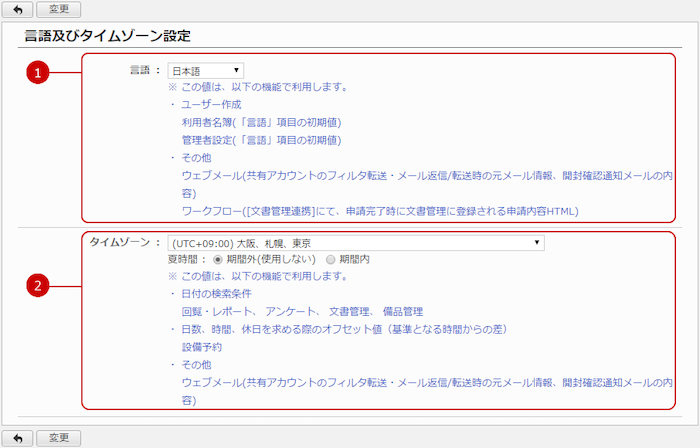The height and width of the screenshot is (448, 700).
Task: Click the 回覧・レポート、アンケート text line
Action: (302, 311)
